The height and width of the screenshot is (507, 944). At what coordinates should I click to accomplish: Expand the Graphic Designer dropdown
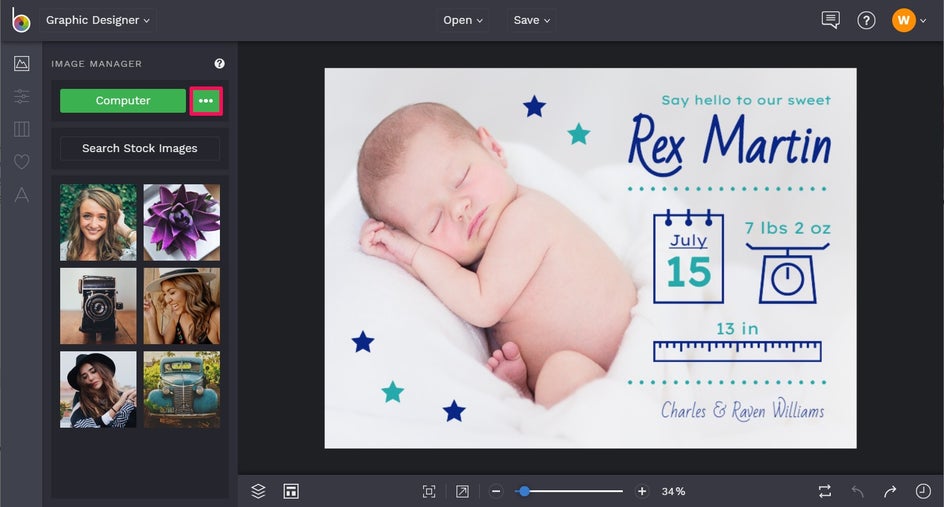pos(98,20)
